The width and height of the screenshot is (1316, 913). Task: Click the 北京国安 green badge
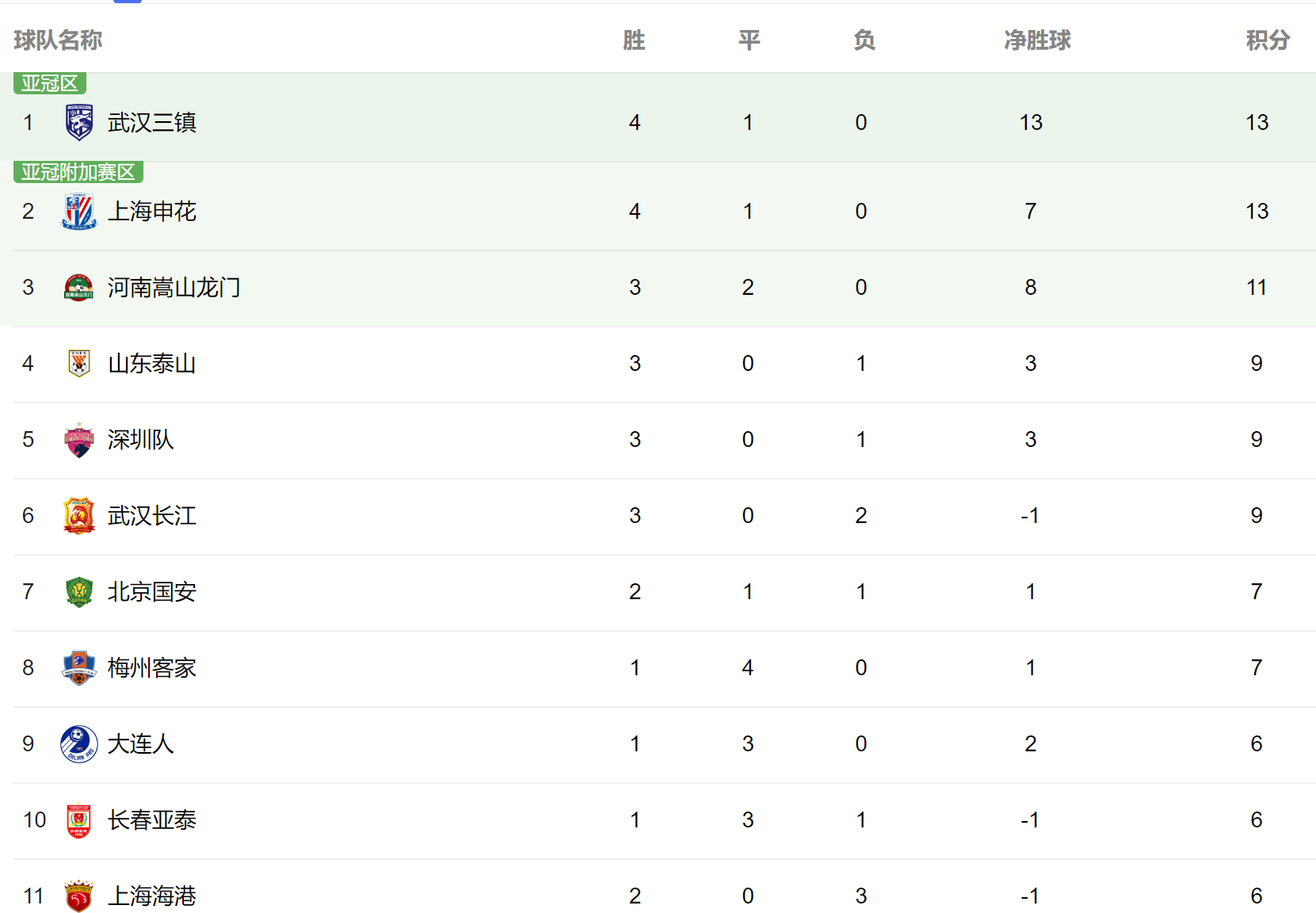tap(79, 592)
